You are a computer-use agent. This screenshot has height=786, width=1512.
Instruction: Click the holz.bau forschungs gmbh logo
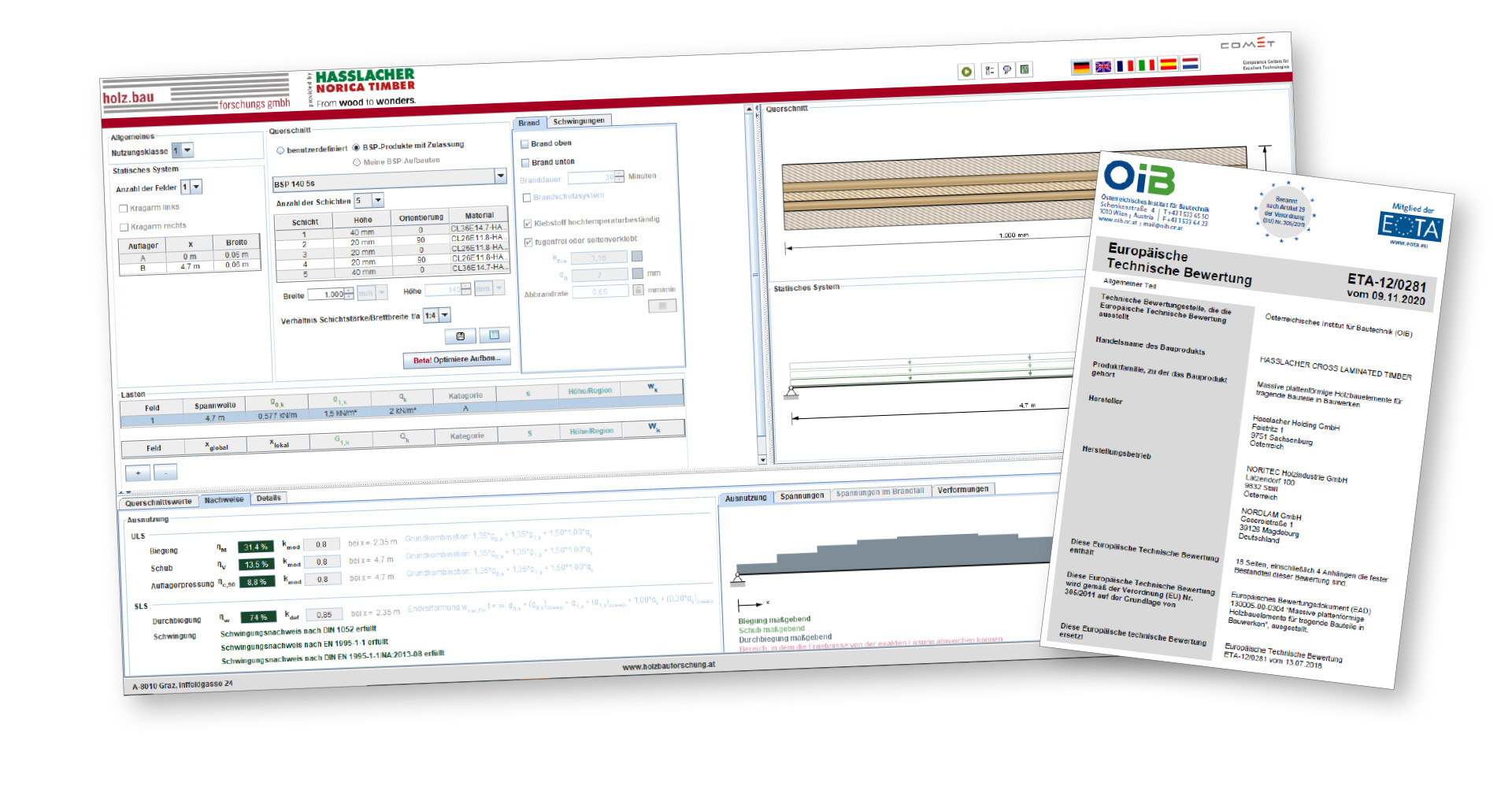point(196,95)
